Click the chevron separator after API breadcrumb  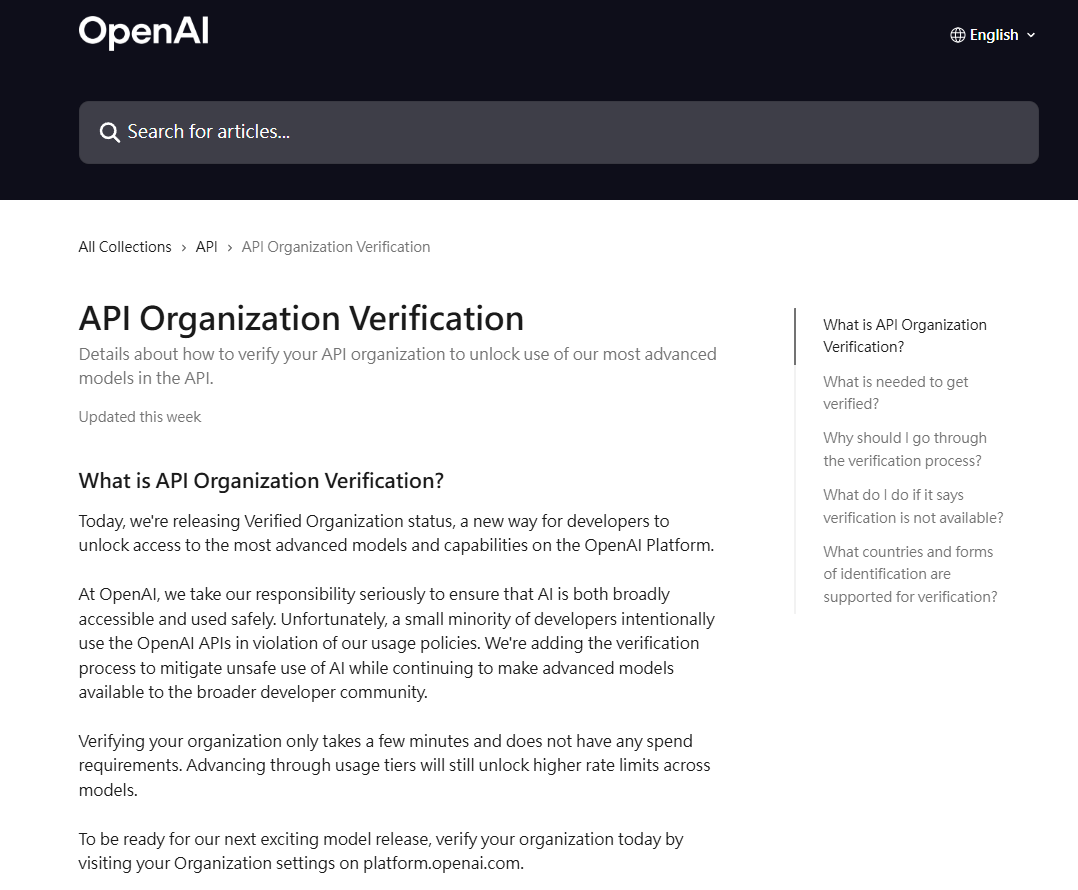230,247
